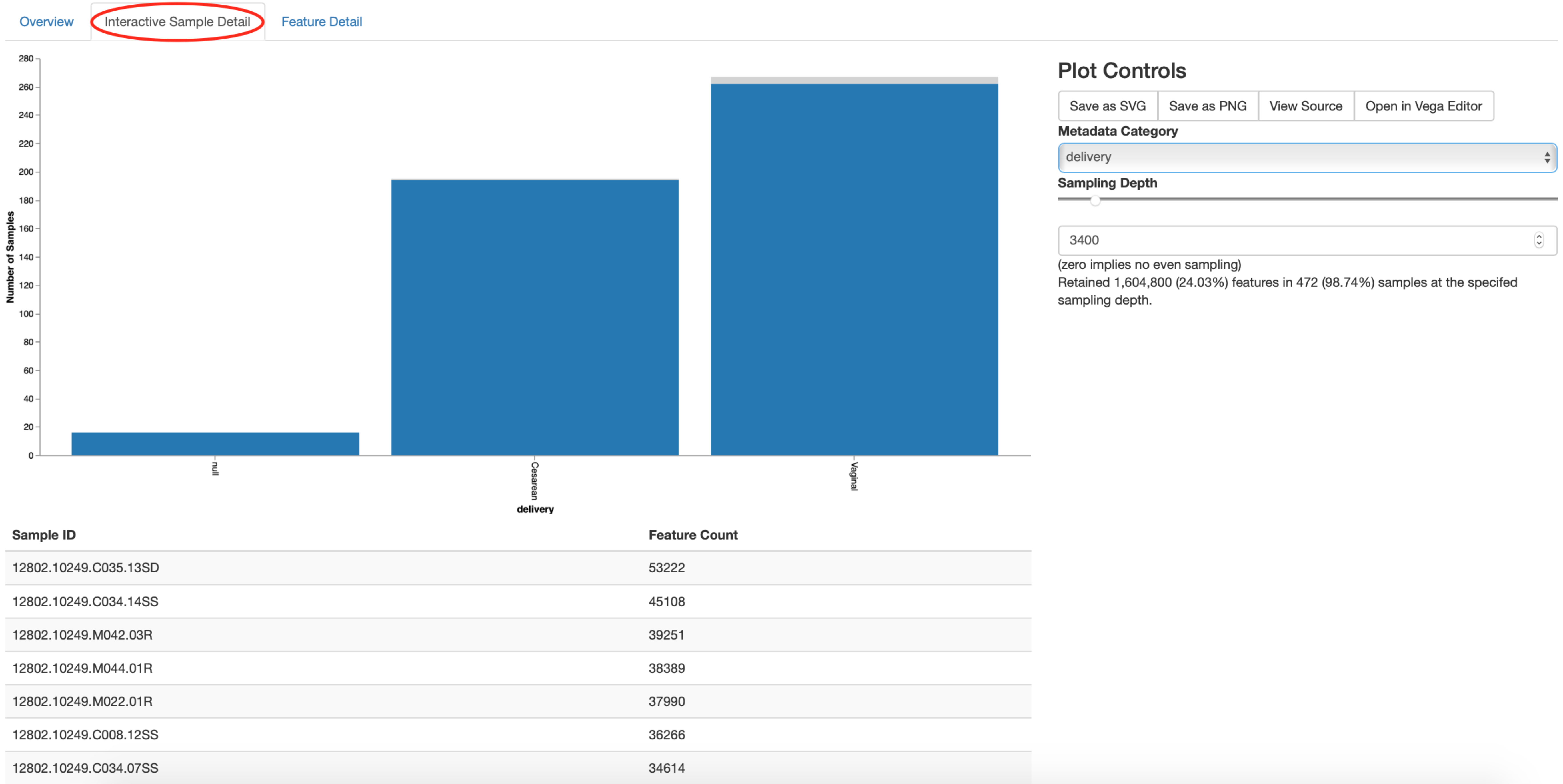Open the Overview tab
This screenshot has height=784, width=1563.
(x=46, y=22)
